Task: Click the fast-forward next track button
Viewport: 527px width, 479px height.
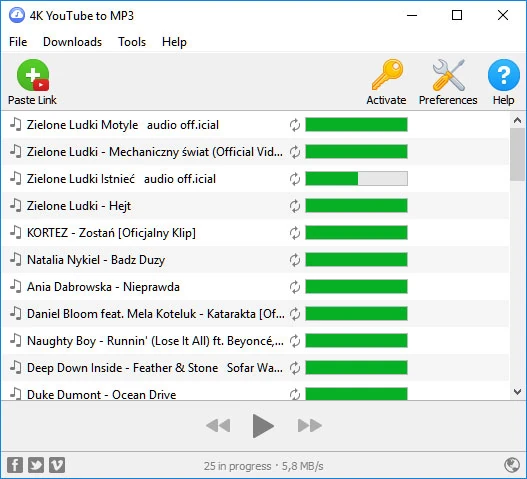Action: coord(310,426)
